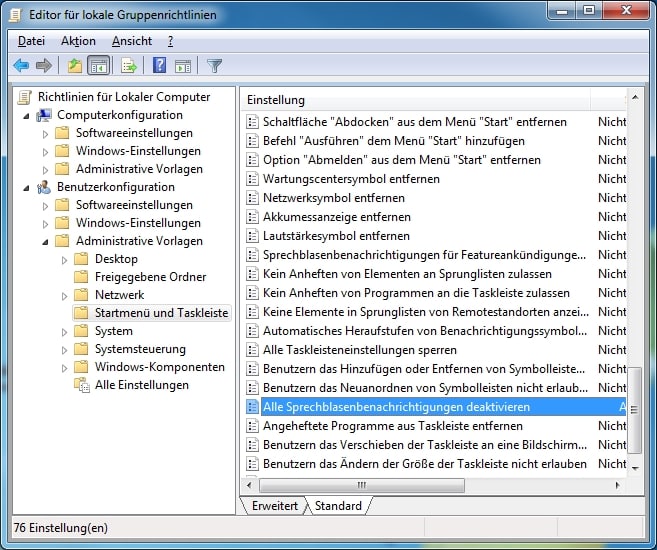Expand Windows-Einstellungen under Computerkonfiguration
Image resolution: width=657 pixels, height=550 pixels.
[x=45, y=152]
